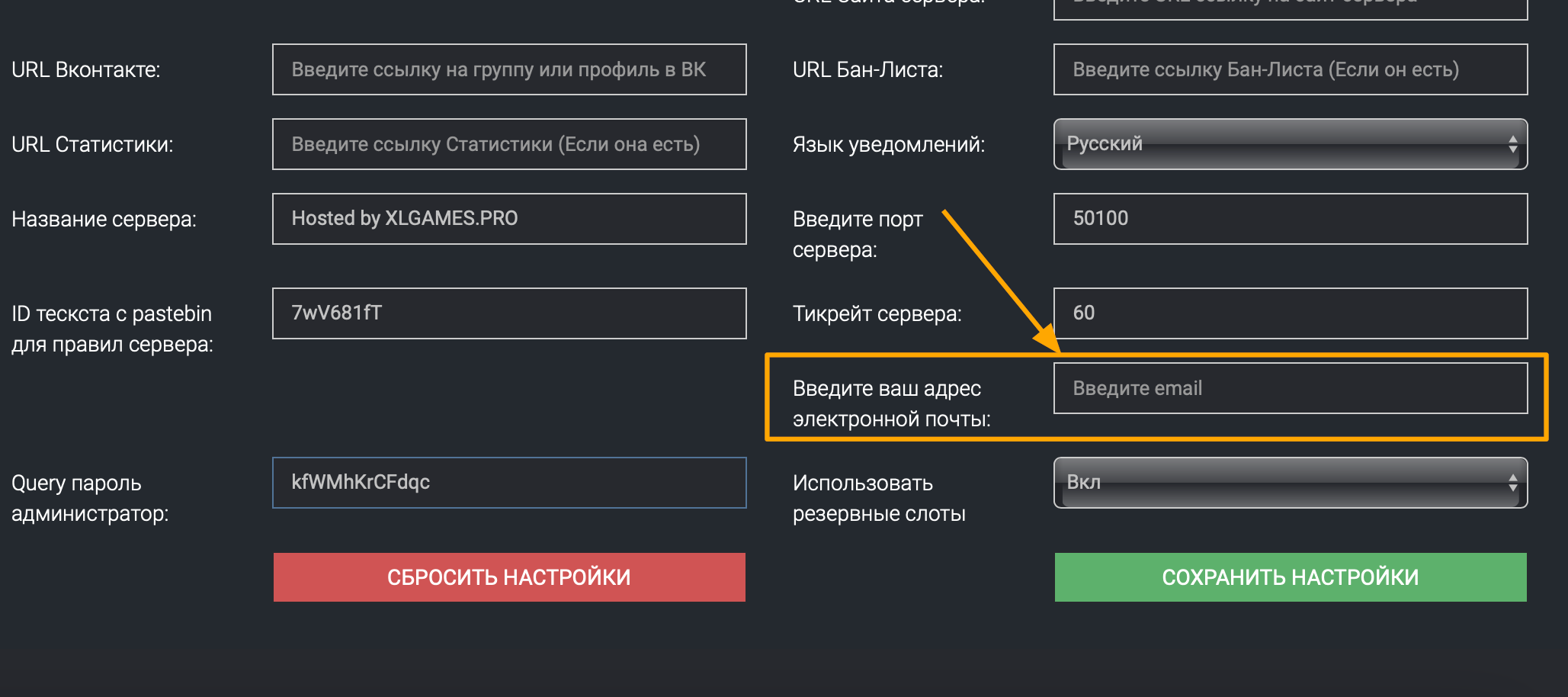Select the Русский language value
The width and height of the screenshot is (1568, 697).
(1105, 143)
